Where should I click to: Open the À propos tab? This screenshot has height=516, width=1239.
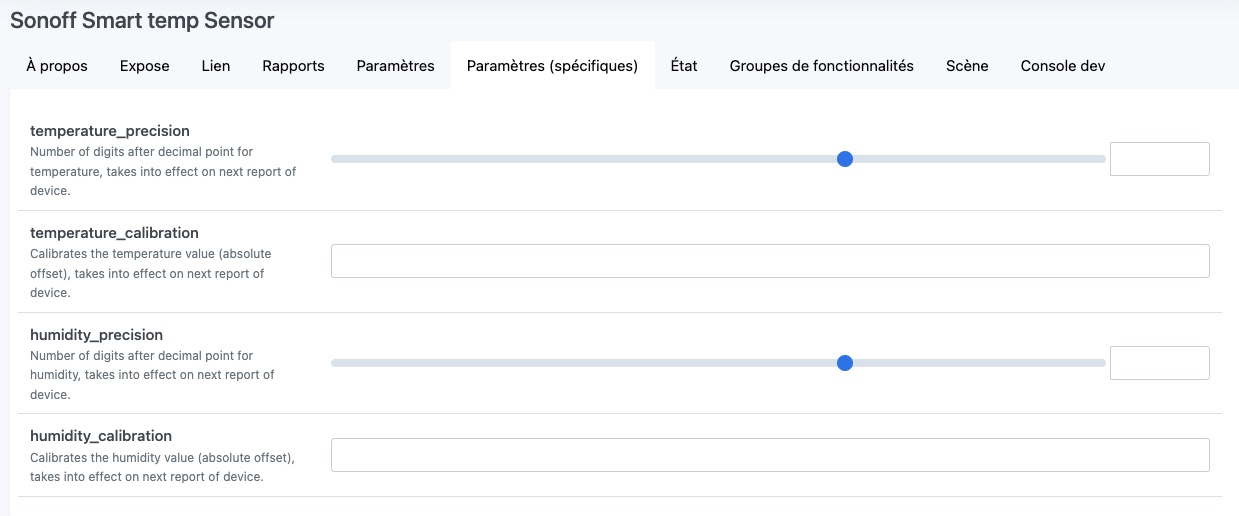click(x=57, y=66)
